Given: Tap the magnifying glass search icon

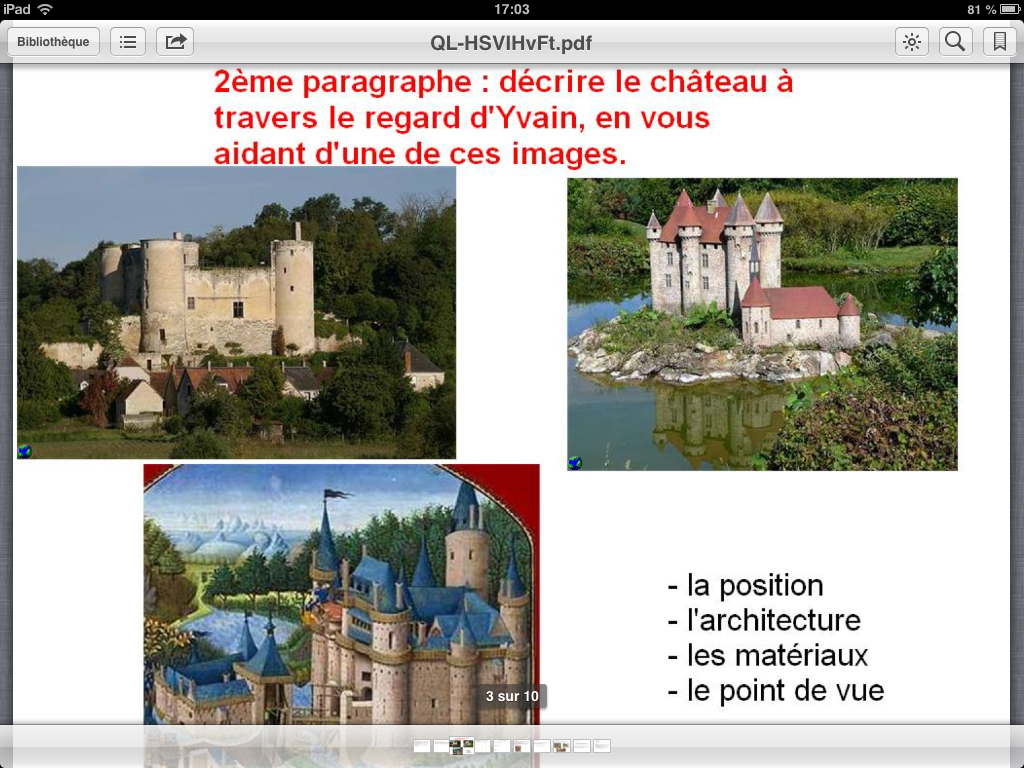Looking at the screenshot, I should point(955,42).
